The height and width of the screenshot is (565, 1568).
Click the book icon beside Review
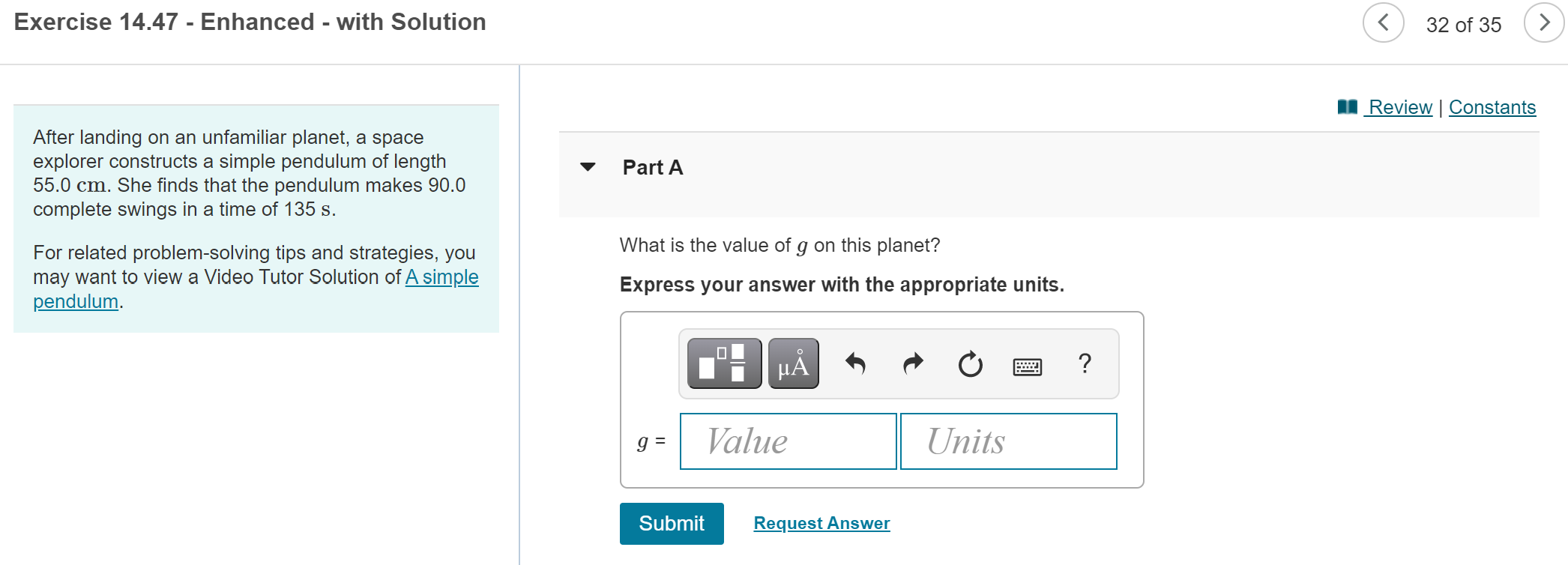coord(1347,107)
